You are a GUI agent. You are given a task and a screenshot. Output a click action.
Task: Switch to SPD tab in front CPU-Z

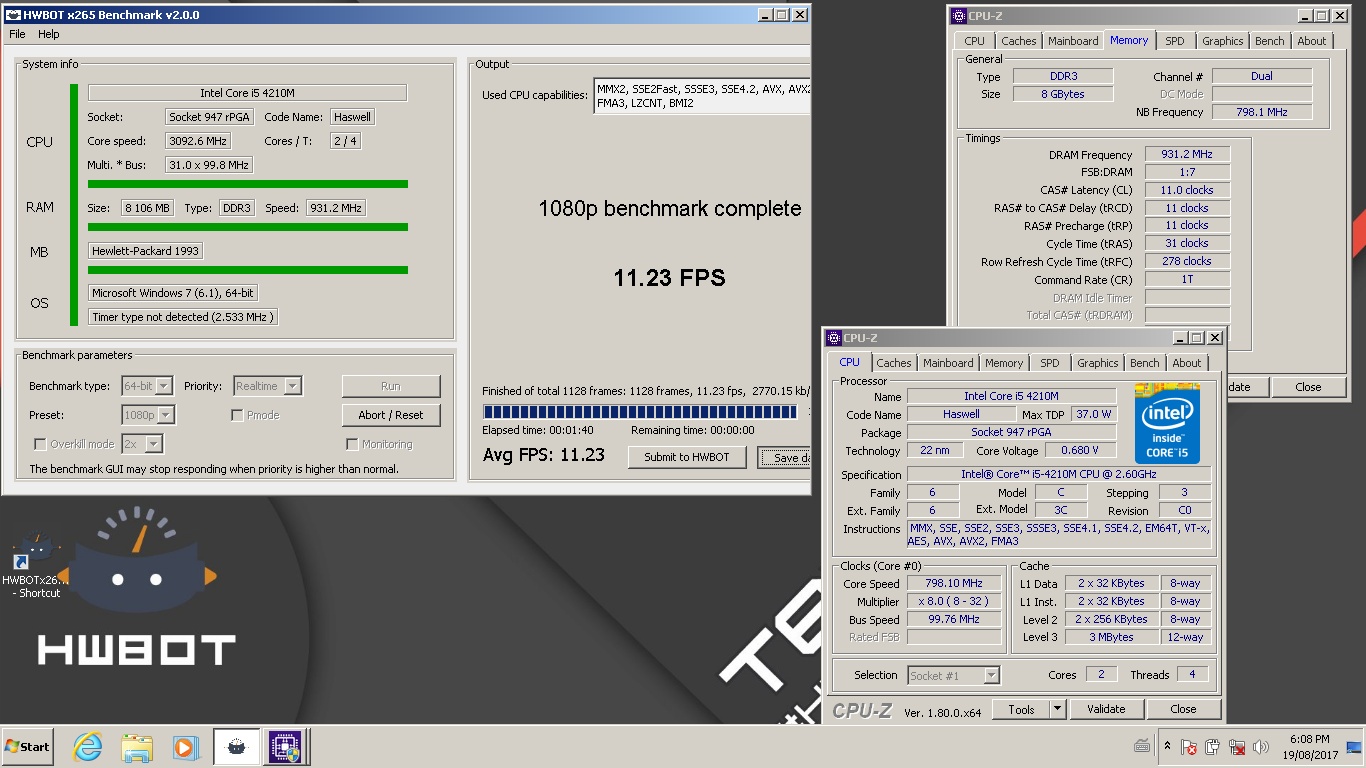click(1049, 363)
